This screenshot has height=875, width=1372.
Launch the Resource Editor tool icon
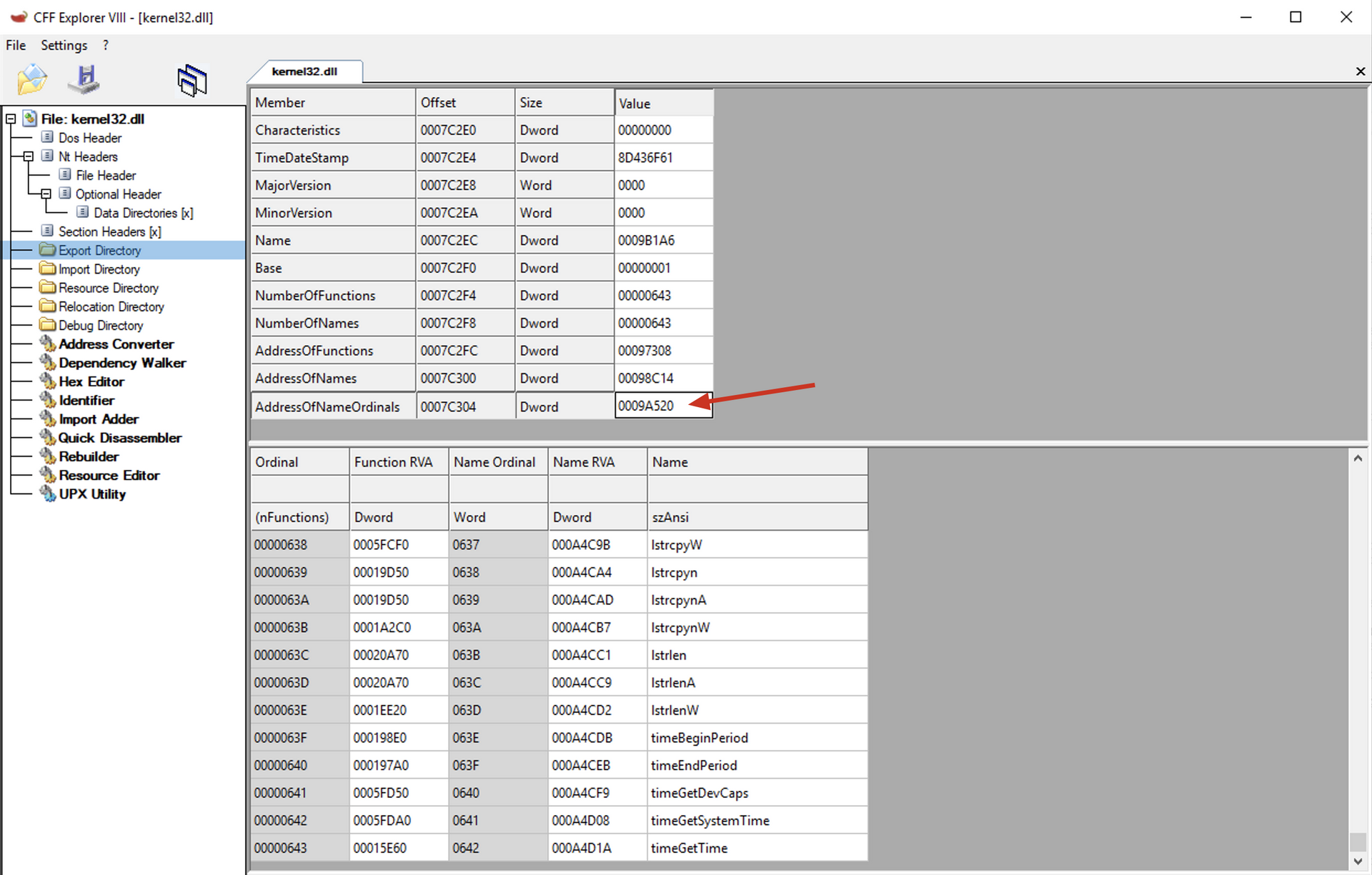click(x=48, y=475)
